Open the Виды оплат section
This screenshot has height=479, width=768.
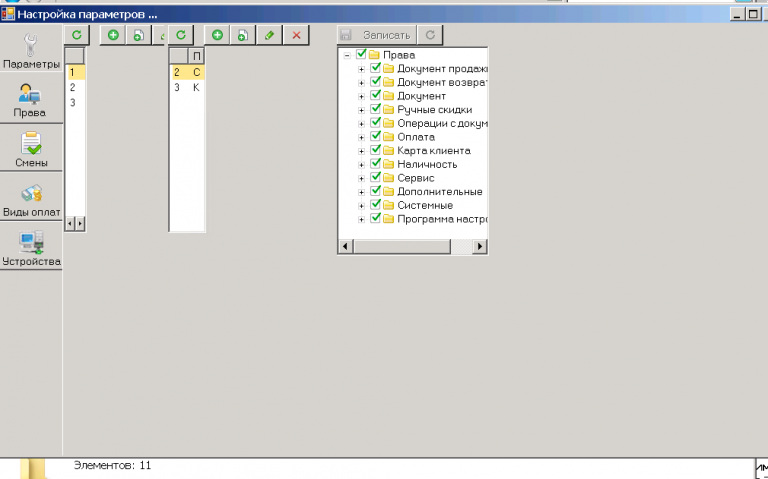click(31, 199)
